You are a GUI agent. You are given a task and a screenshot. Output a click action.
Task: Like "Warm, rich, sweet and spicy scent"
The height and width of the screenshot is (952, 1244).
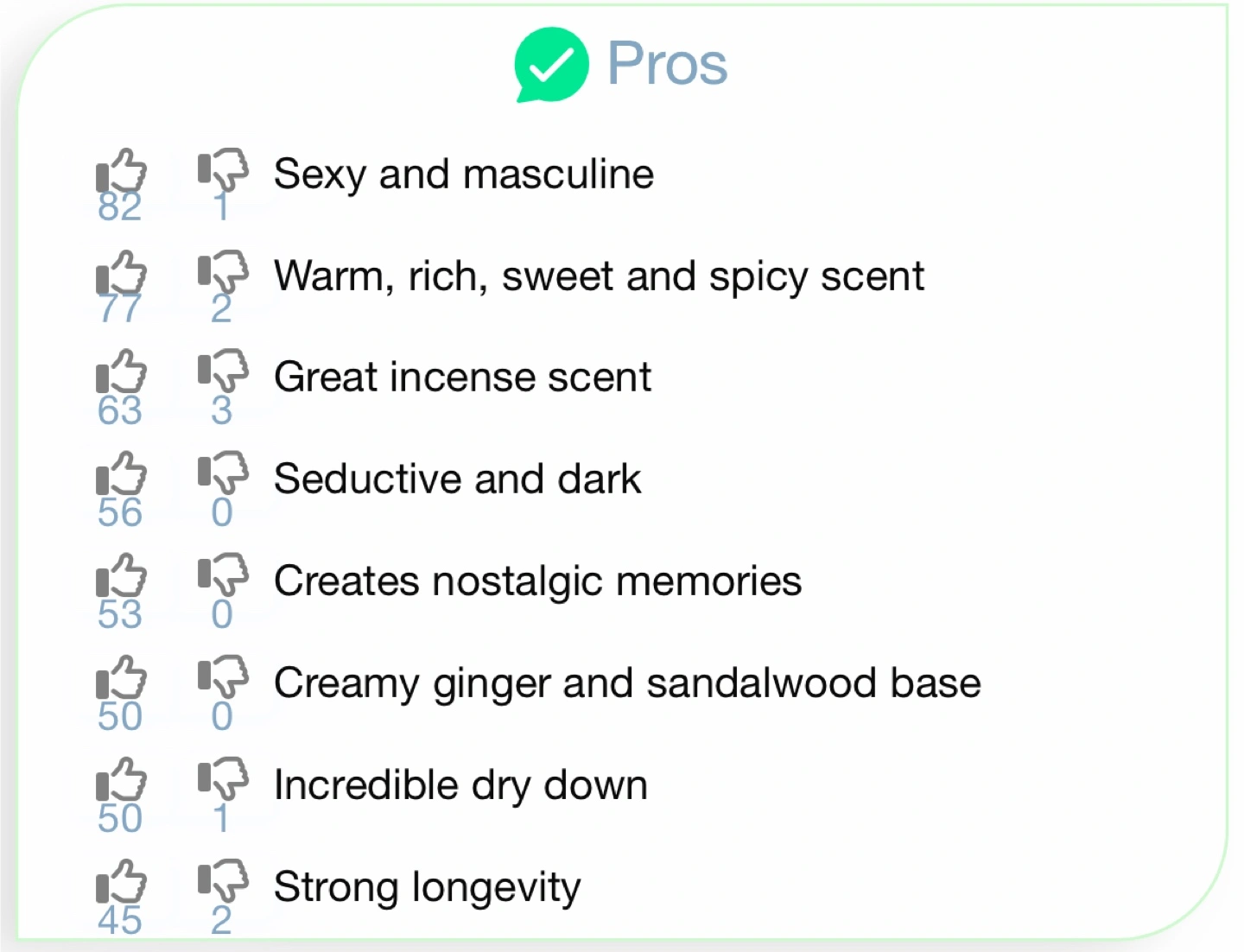pyautogui.click(x=121, y=272)
